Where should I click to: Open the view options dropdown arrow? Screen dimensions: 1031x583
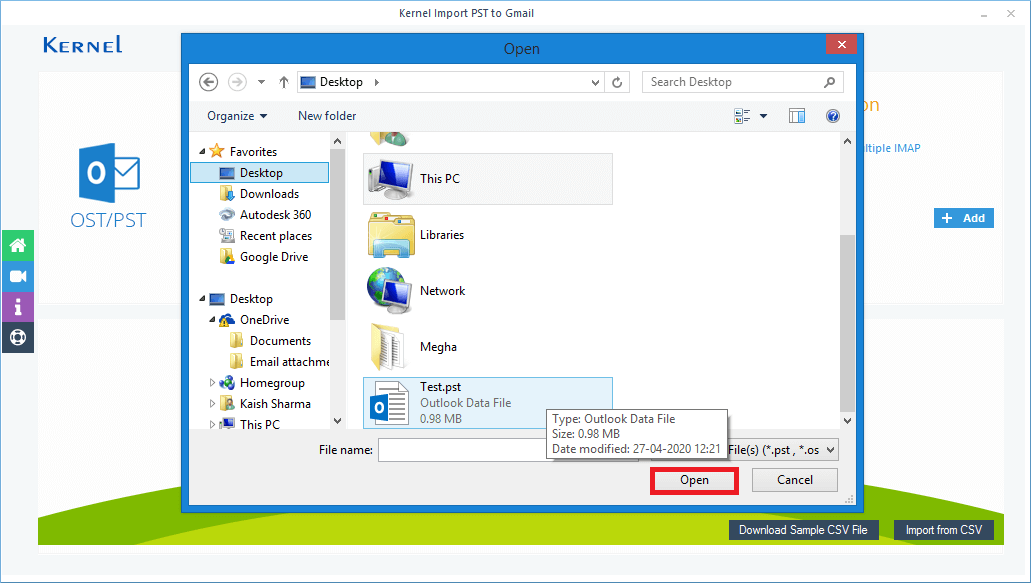tap(763, 116)
